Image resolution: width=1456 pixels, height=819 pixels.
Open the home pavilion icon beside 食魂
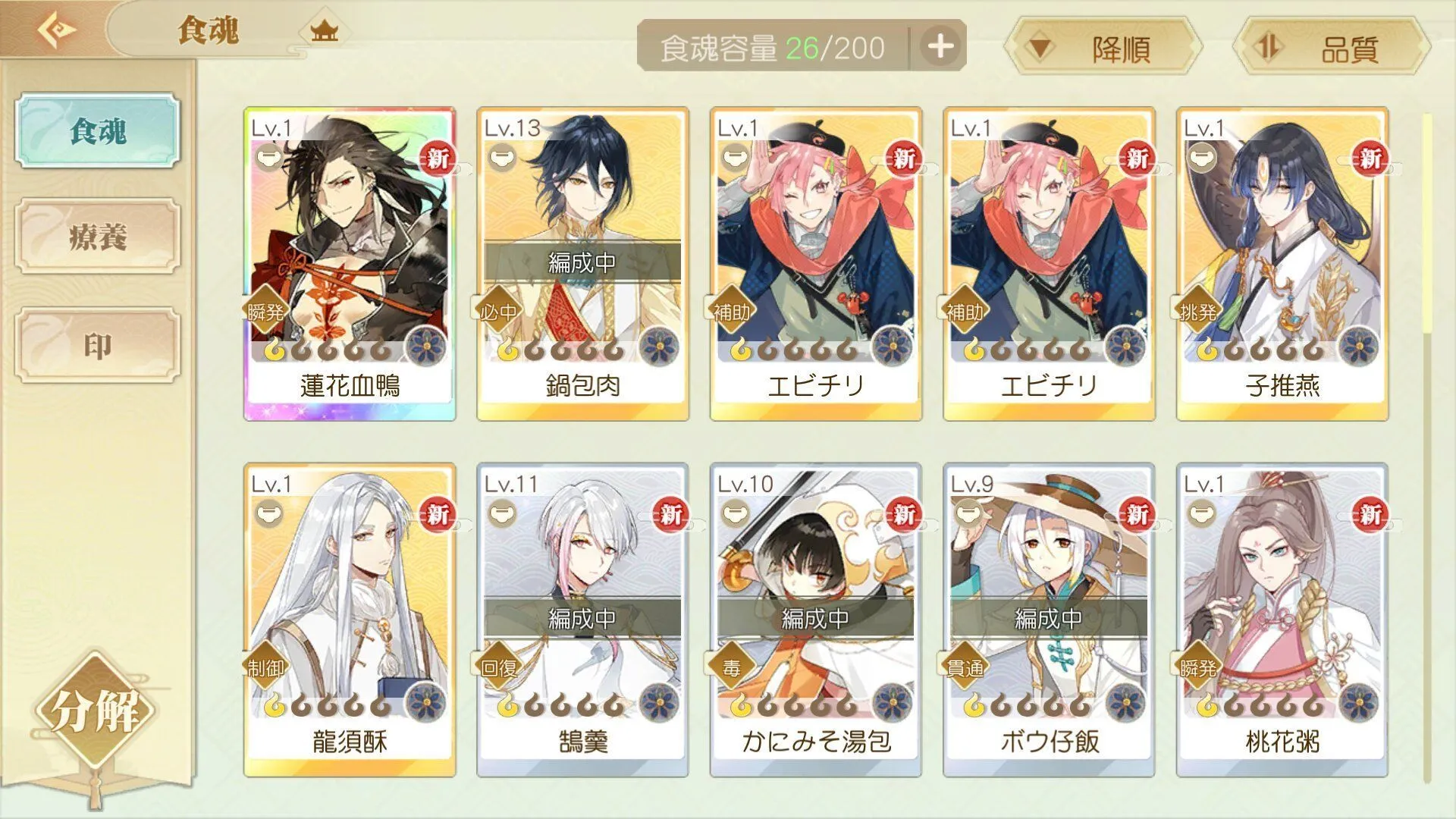click(x=325, y=31)
